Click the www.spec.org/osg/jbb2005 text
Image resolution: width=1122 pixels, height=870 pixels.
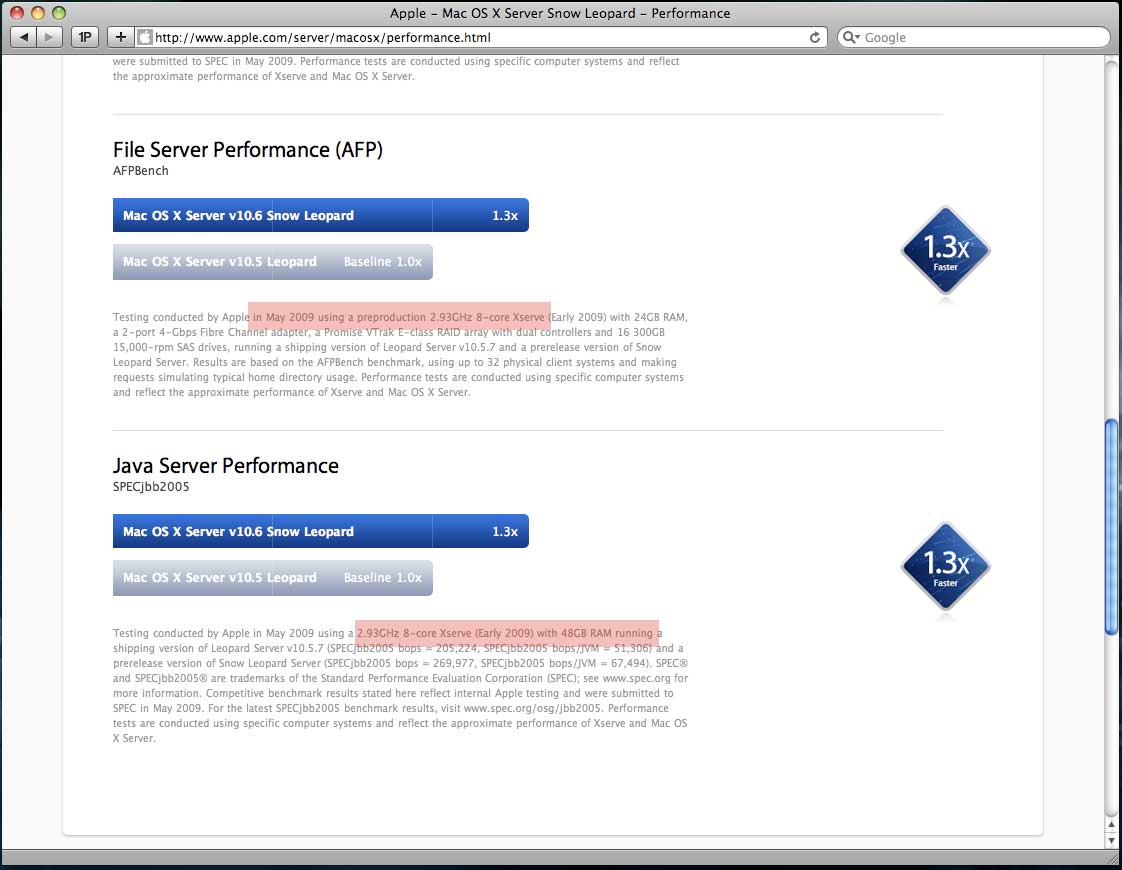click(x=532, y=708)
